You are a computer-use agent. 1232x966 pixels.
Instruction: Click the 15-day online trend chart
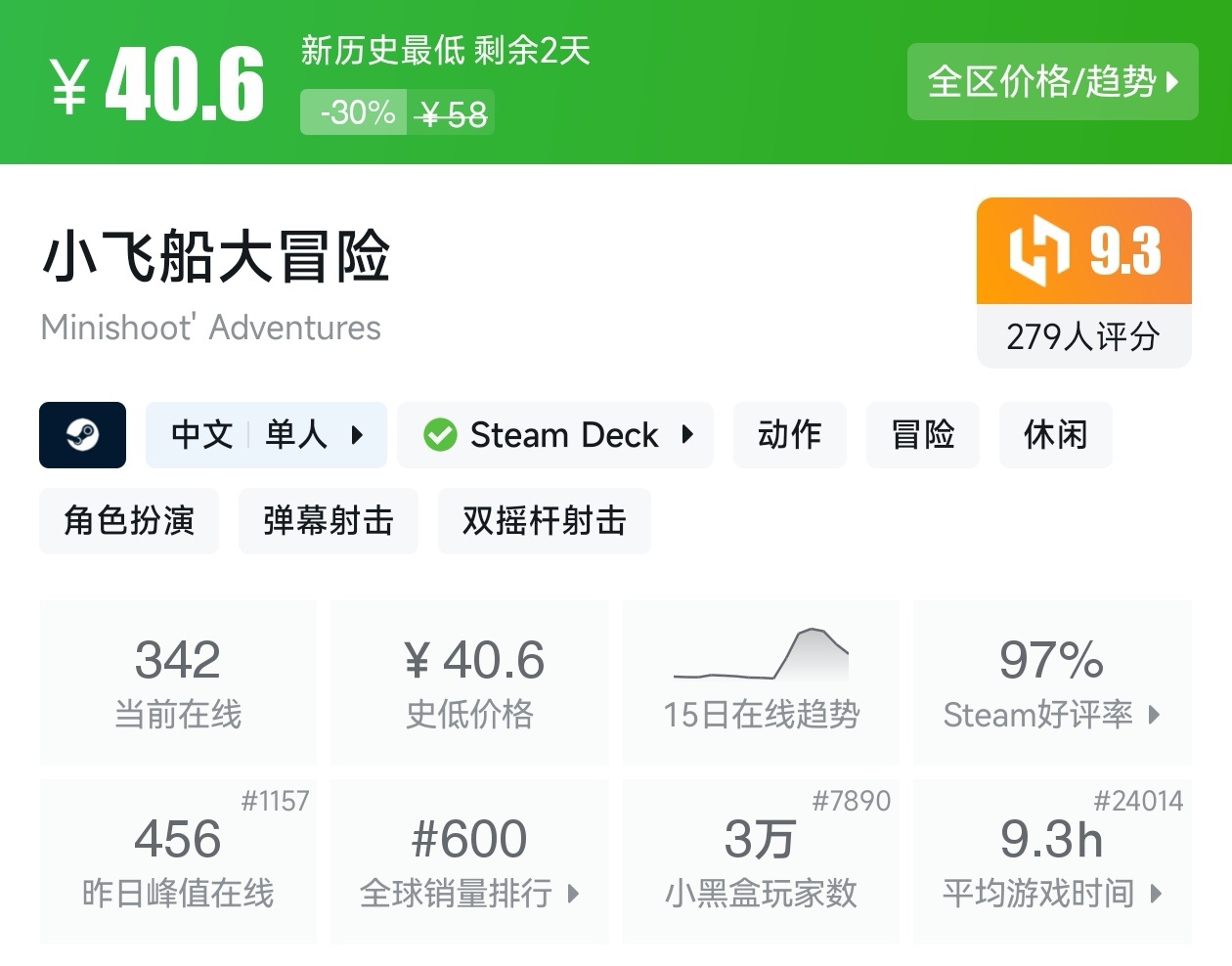[762, 655]
